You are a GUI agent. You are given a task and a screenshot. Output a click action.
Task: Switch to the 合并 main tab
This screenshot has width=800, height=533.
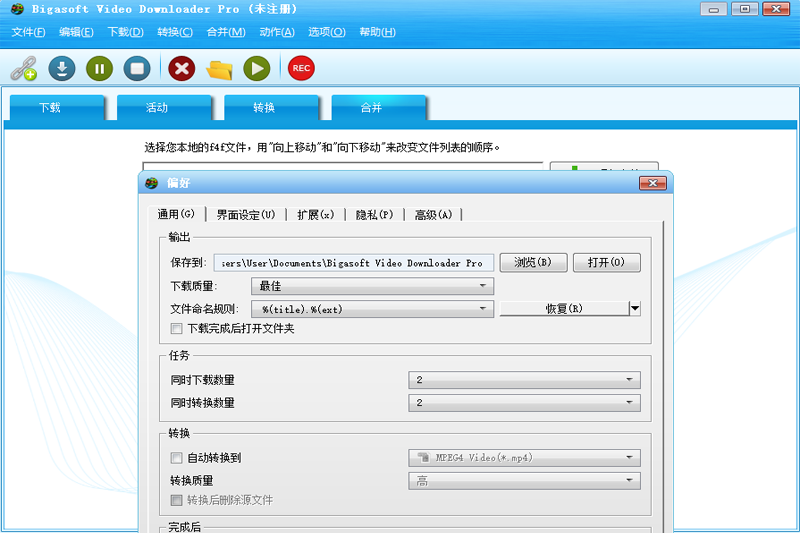click(378, 108)
